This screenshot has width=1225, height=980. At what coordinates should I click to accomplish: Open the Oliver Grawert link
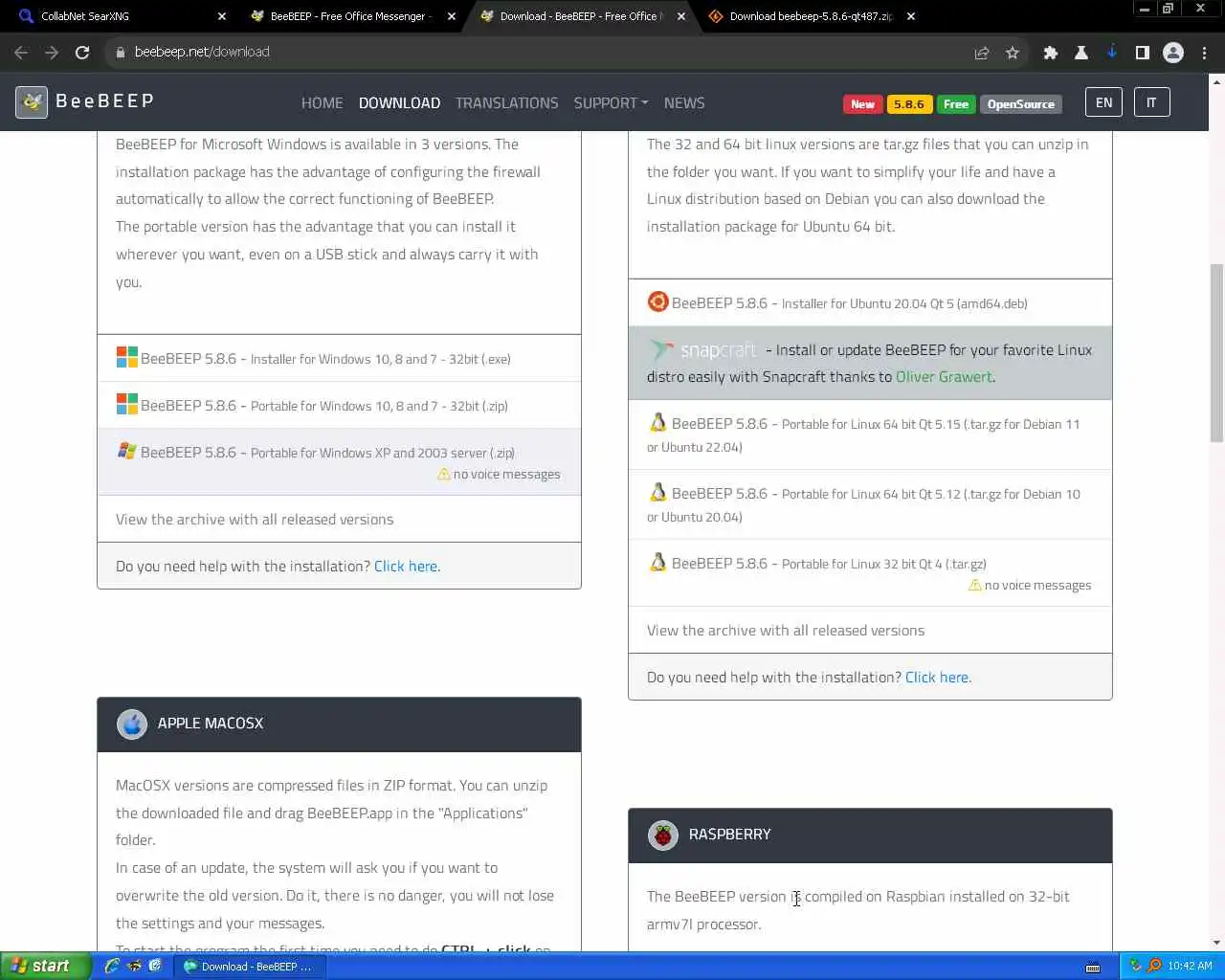point(944,377)
